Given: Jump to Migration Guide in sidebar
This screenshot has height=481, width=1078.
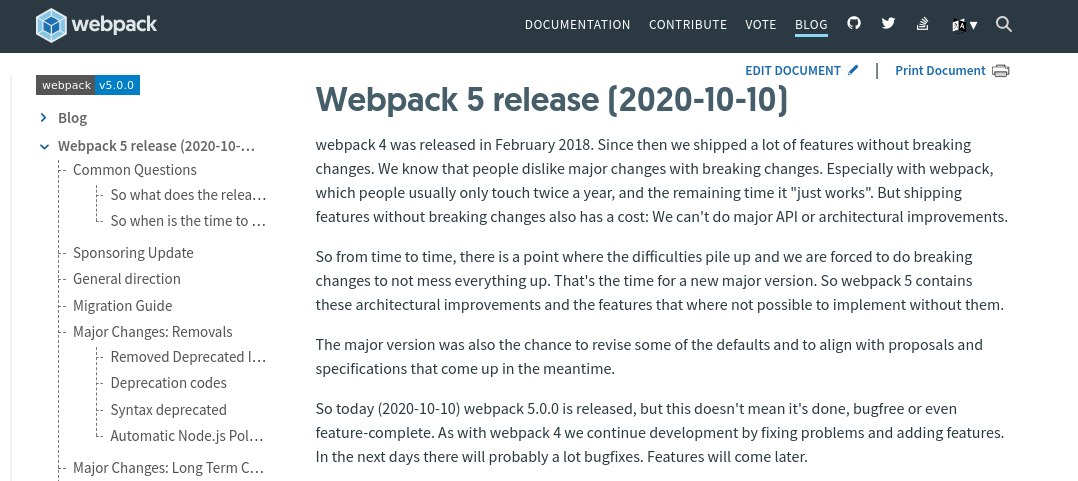Looking at the screenshot, I should click(122, 306).
